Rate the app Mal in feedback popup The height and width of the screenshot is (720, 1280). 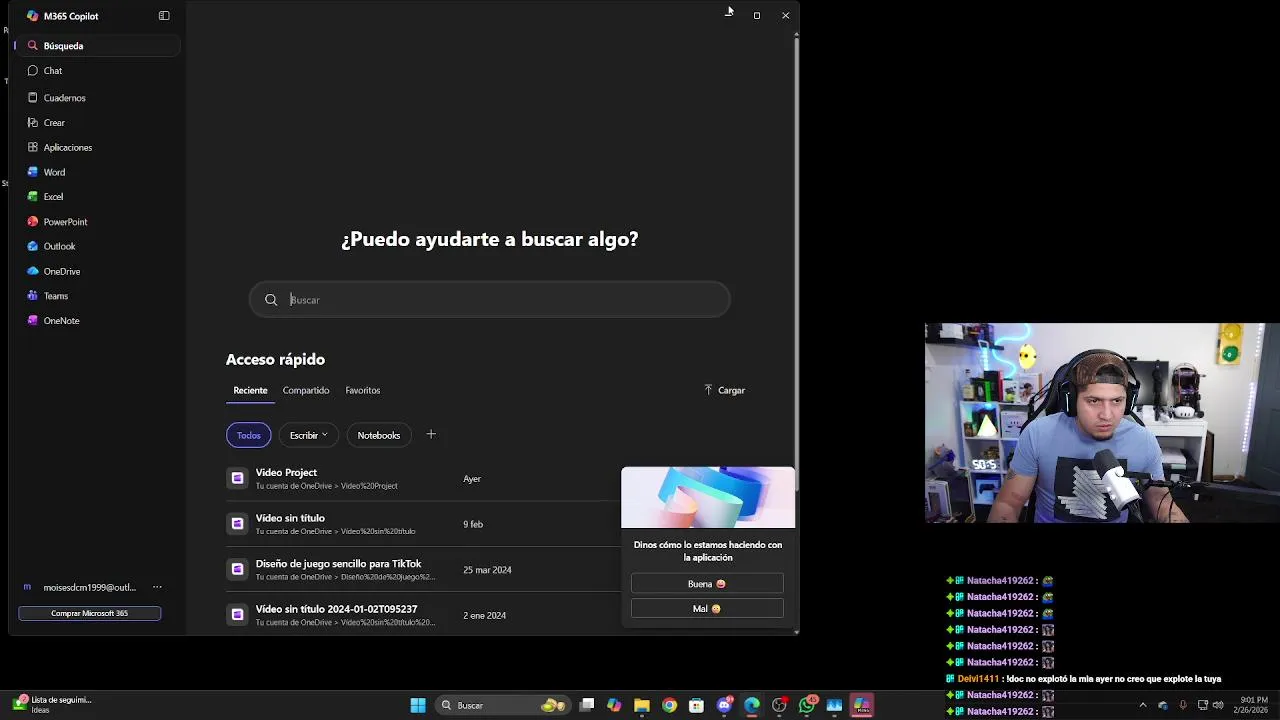(x=707, y=609)
